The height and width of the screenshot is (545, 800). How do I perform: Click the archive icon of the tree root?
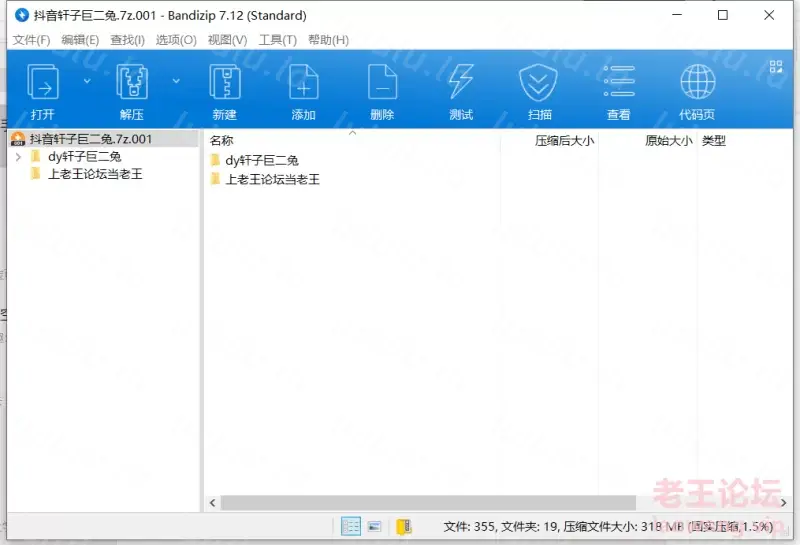(18, 139)
